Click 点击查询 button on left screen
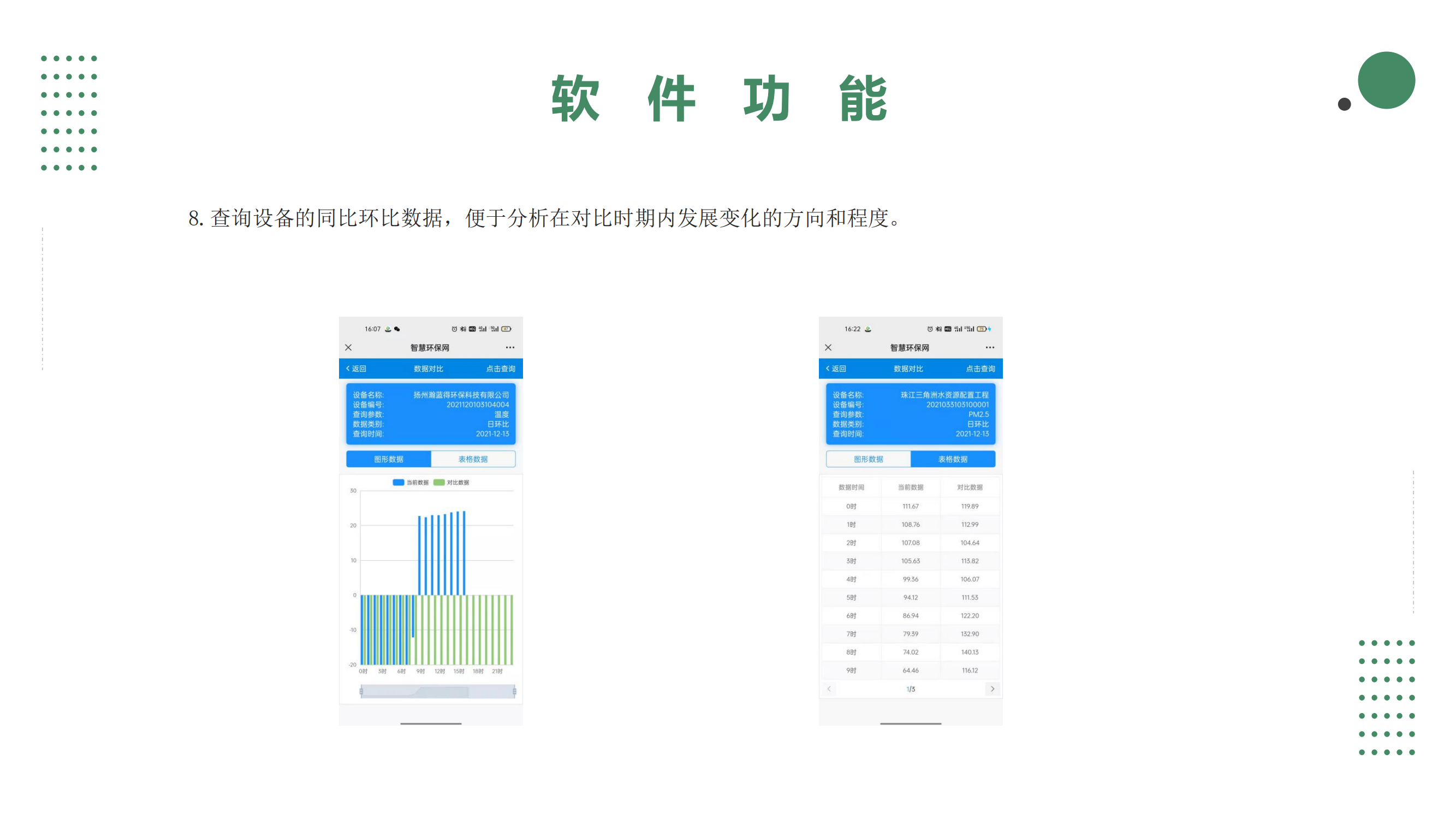 click(x=499, y=368)
